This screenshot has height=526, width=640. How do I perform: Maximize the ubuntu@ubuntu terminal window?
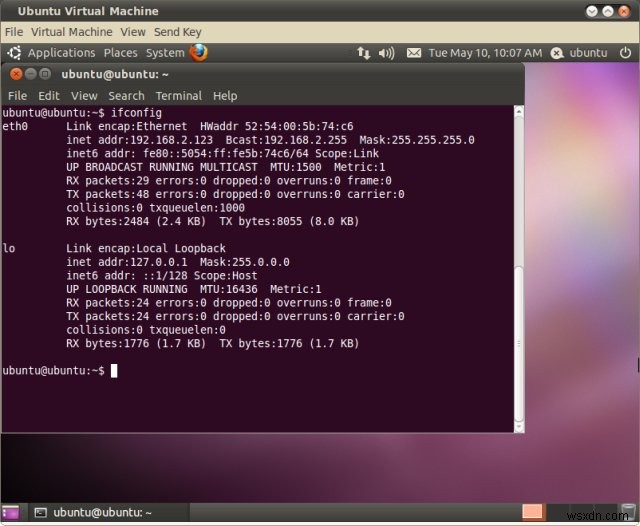tap(45, 74)
